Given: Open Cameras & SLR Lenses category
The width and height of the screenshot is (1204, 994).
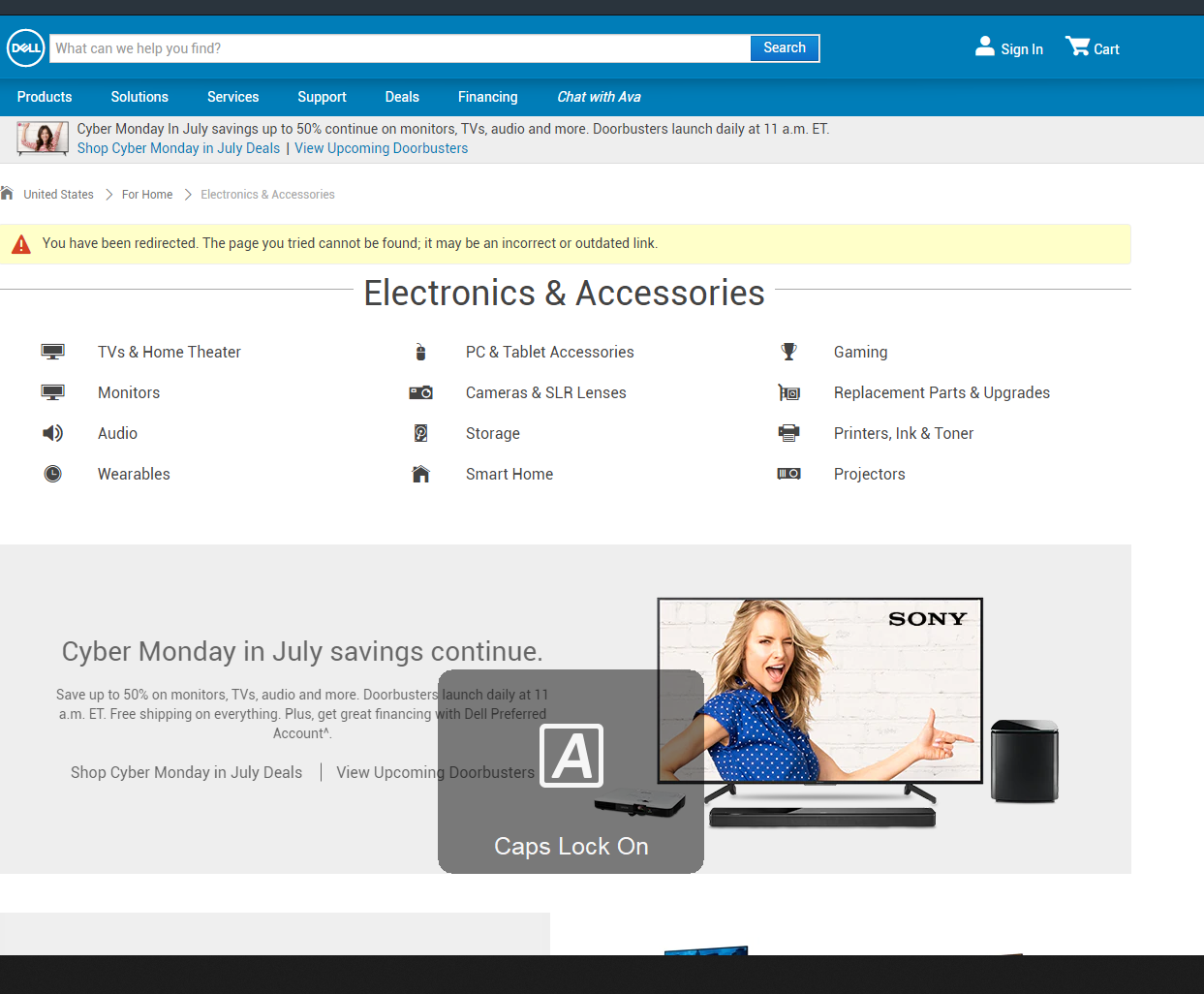Looking at the screenshot, I should click(545, 392).
